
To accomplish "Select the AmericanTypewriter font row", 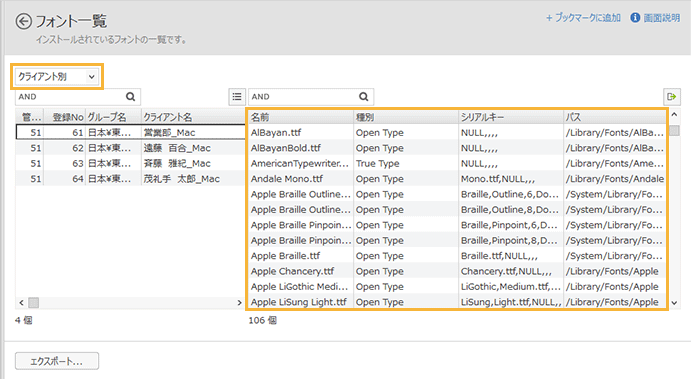I will pyautogui.click(x=457, y=163).
